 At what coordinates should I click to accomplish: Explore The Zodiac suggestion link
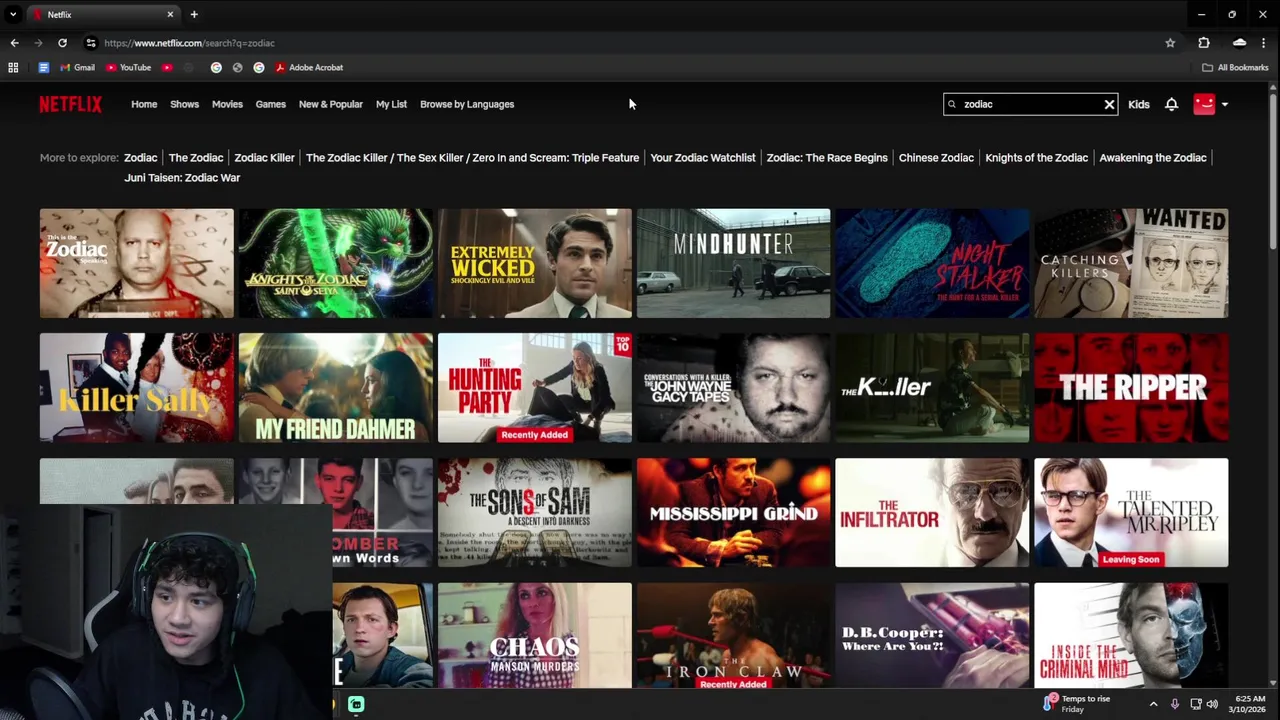tap(196, 158)
